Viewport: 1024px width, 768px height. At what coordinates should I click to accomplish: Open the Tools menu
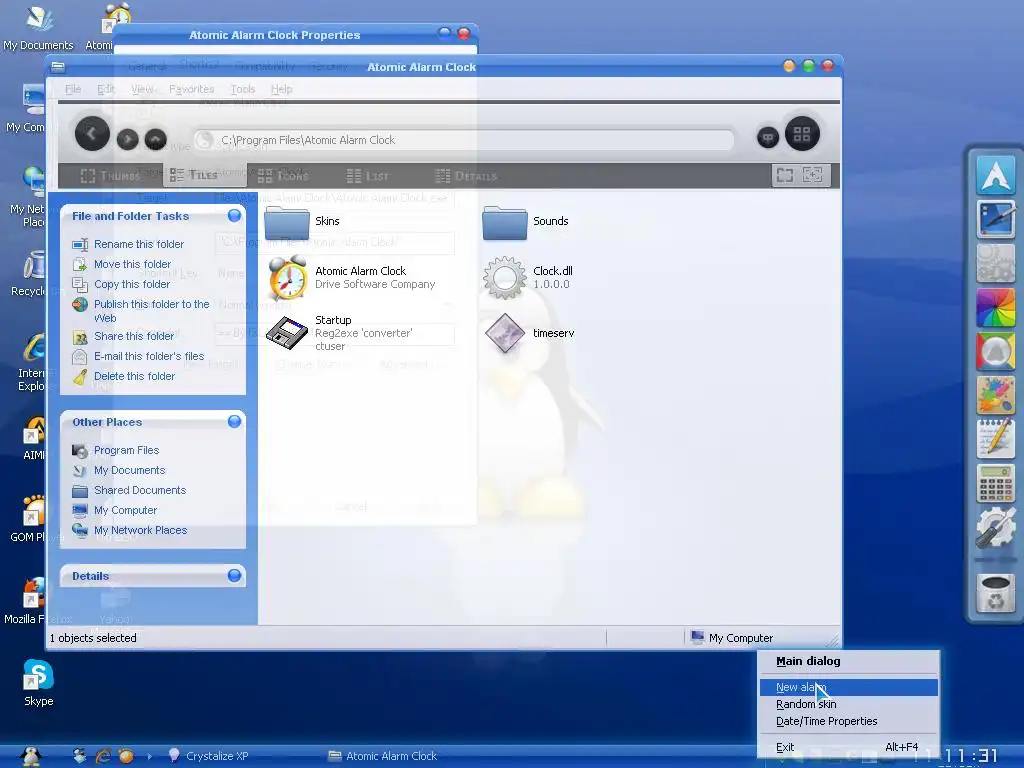point(242,89)
